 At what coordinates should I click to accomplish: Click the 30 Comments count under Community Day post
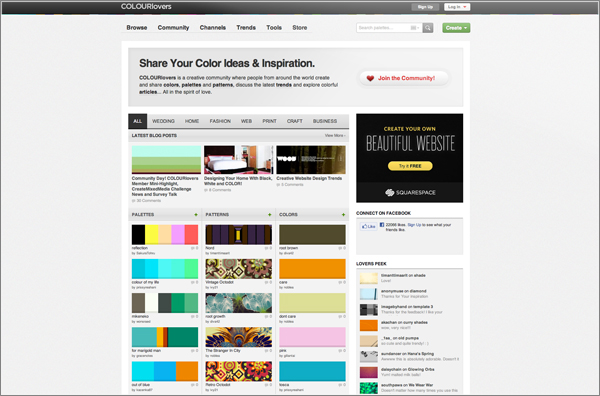click(148, 201)
